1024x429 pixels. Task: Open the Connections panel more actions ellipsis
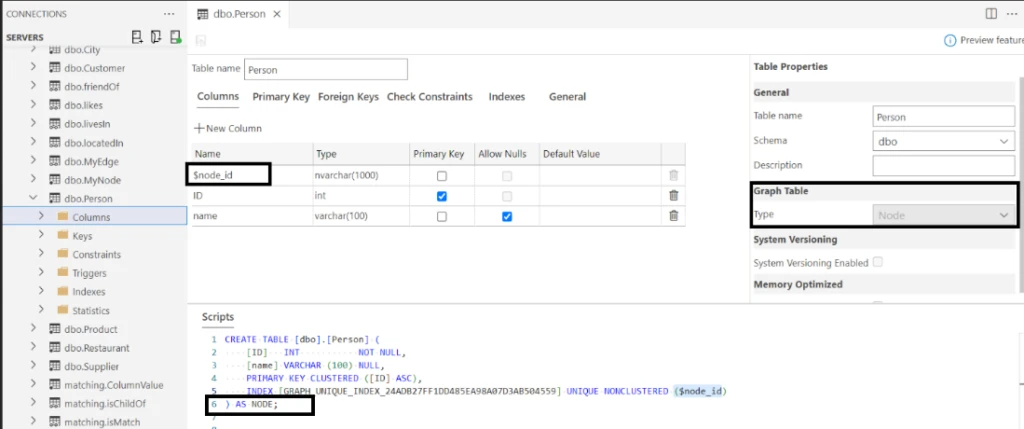tap(169, 14)
